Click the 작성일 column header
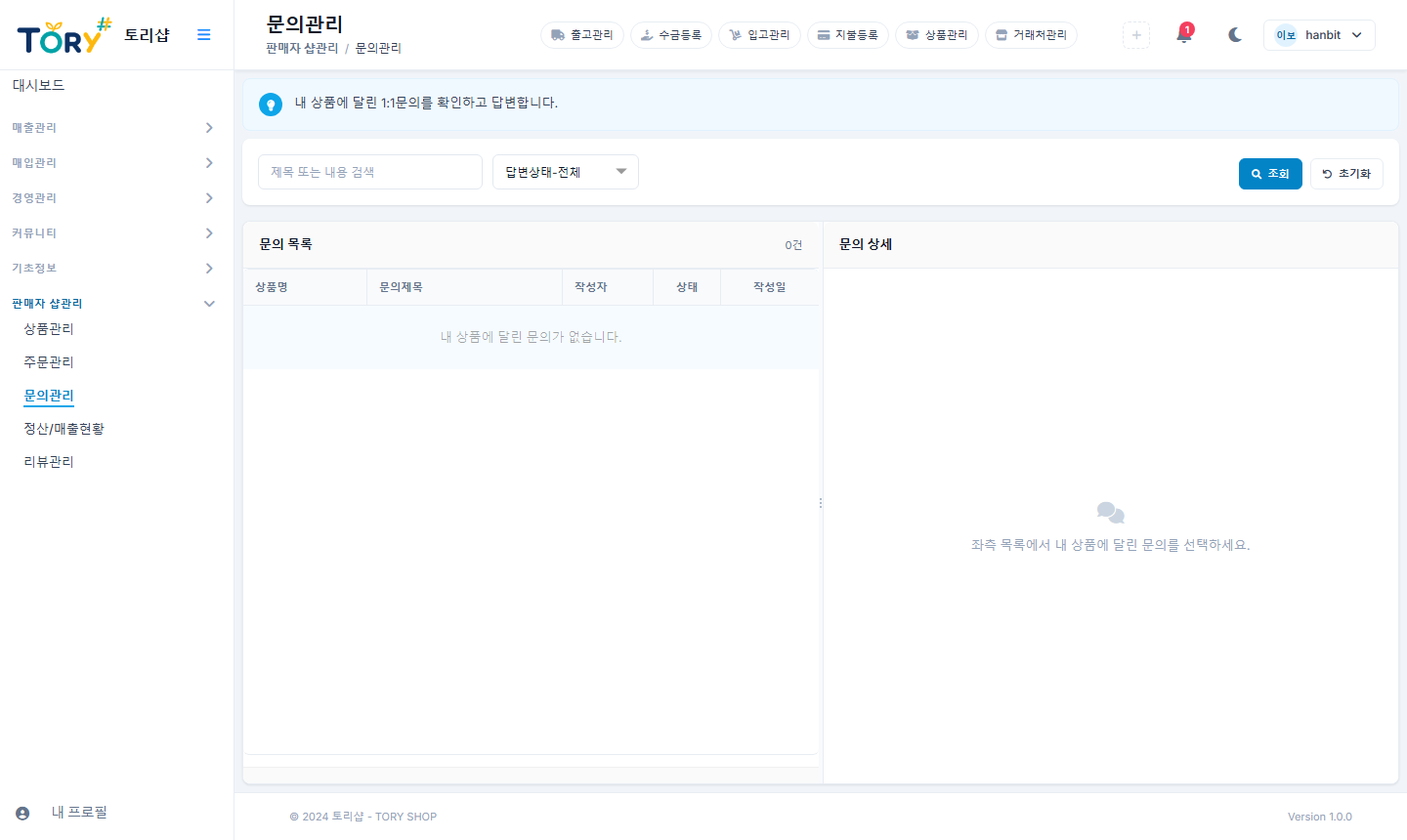This screenshot has height=840, width=1407. tap(770, 287)
